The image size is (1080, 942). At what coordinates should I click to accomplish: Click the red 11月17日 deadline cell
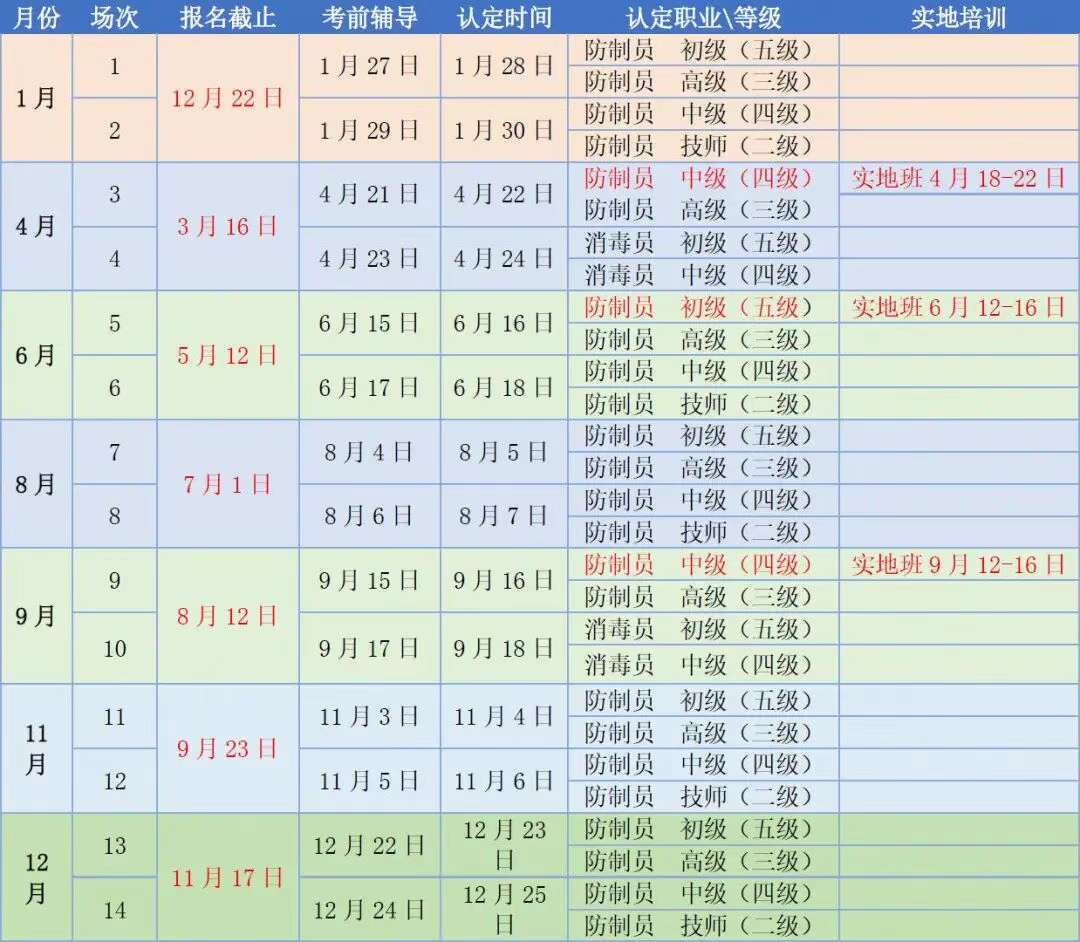pyautogui.click(x=228, y=878)
